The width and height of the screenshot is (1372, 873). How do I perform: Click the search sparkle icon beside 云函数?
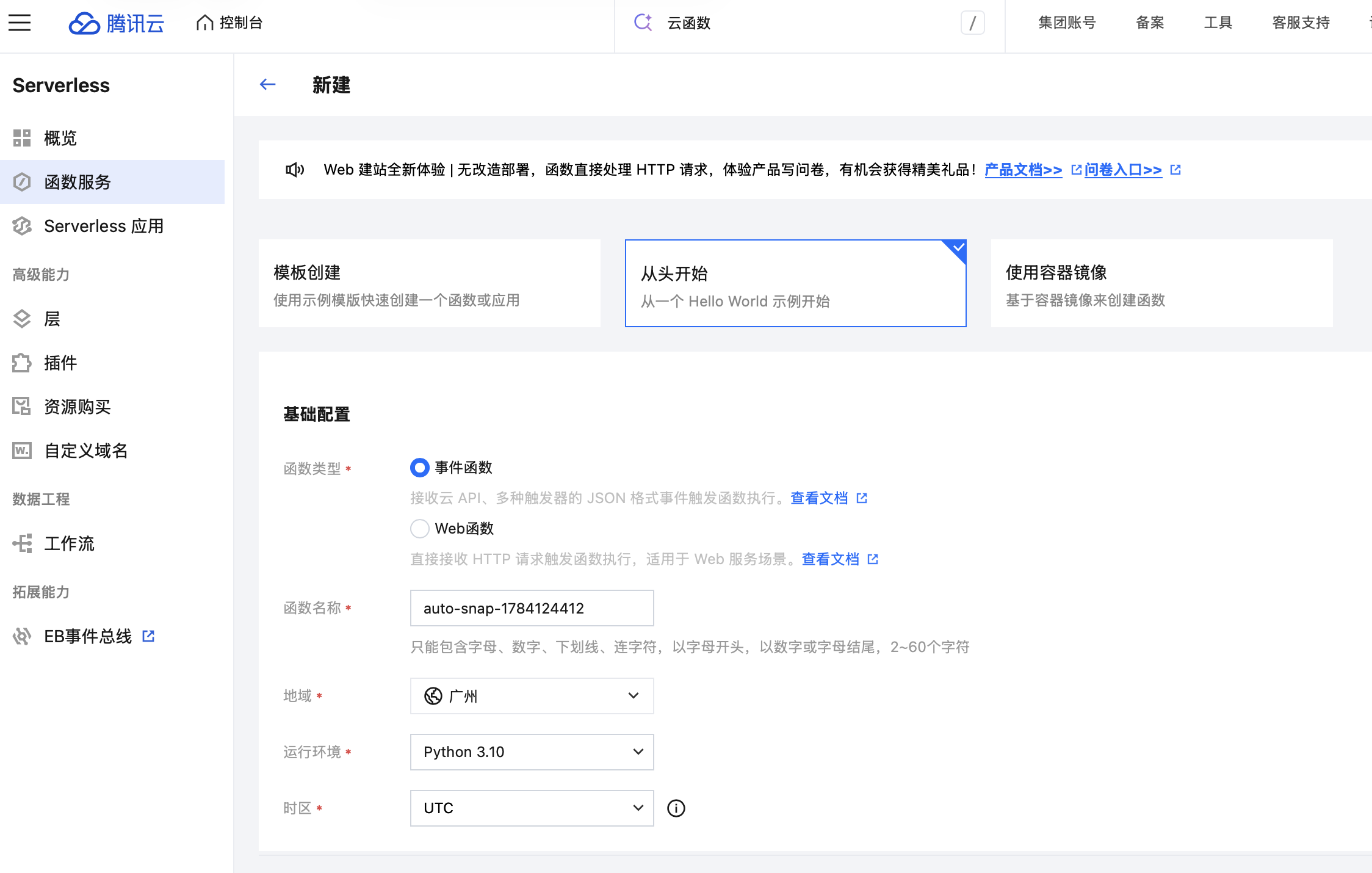pos(643,23)
